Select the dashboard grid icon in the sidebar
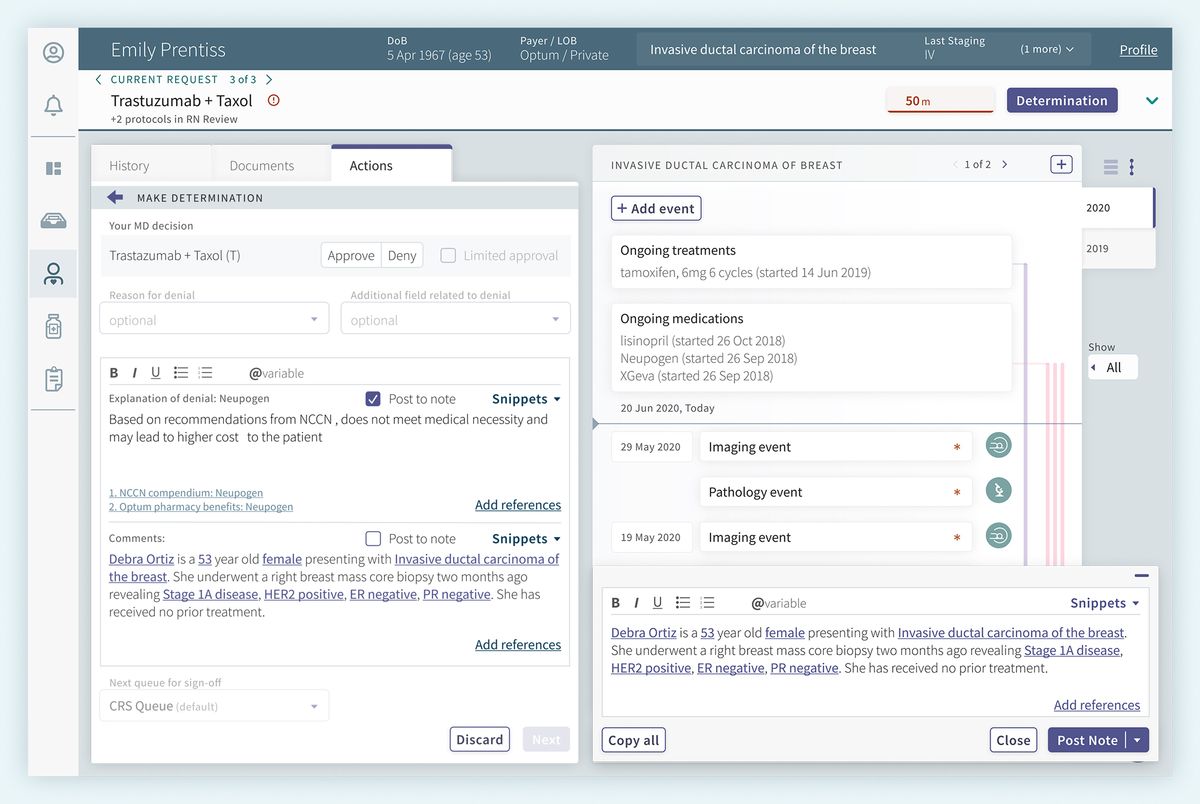This screenshot has width=1200, height=804. [53, 168]
